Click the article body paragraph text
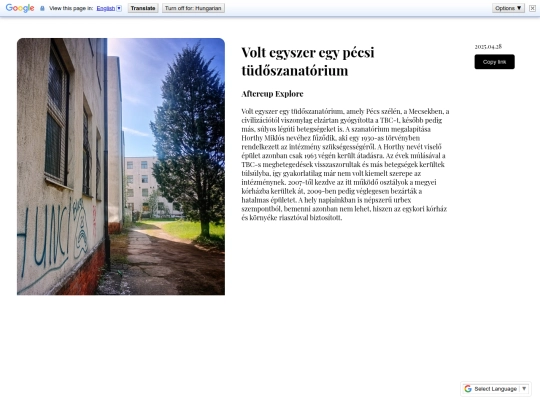 coord(345,164)
